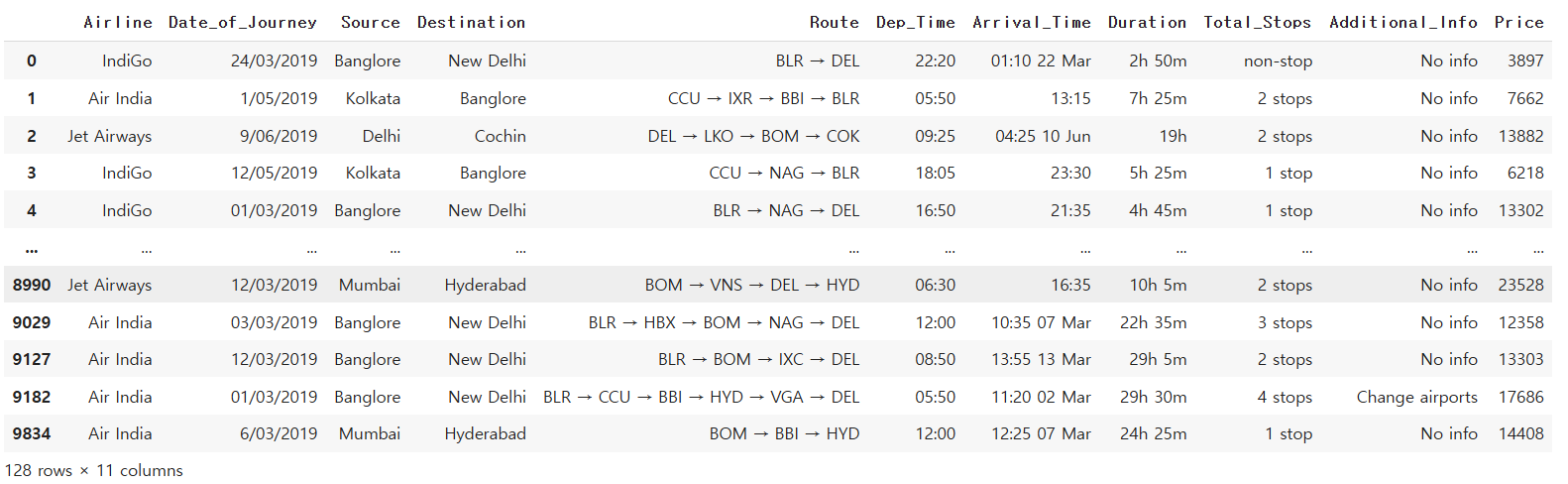Click the Price column header
Image resolution: width=1568 pixels, height=484 pixels.
coord(1518,22)
